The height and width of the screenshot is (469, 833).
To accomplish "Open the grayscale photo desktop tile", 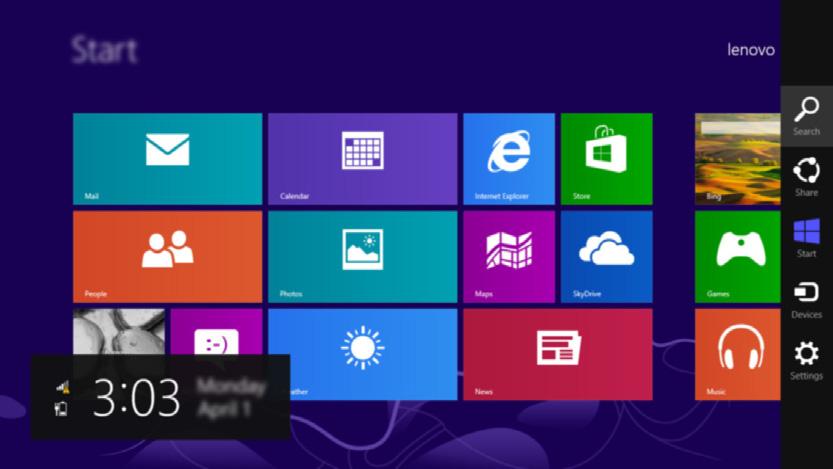I will click(x=118, y=332).
